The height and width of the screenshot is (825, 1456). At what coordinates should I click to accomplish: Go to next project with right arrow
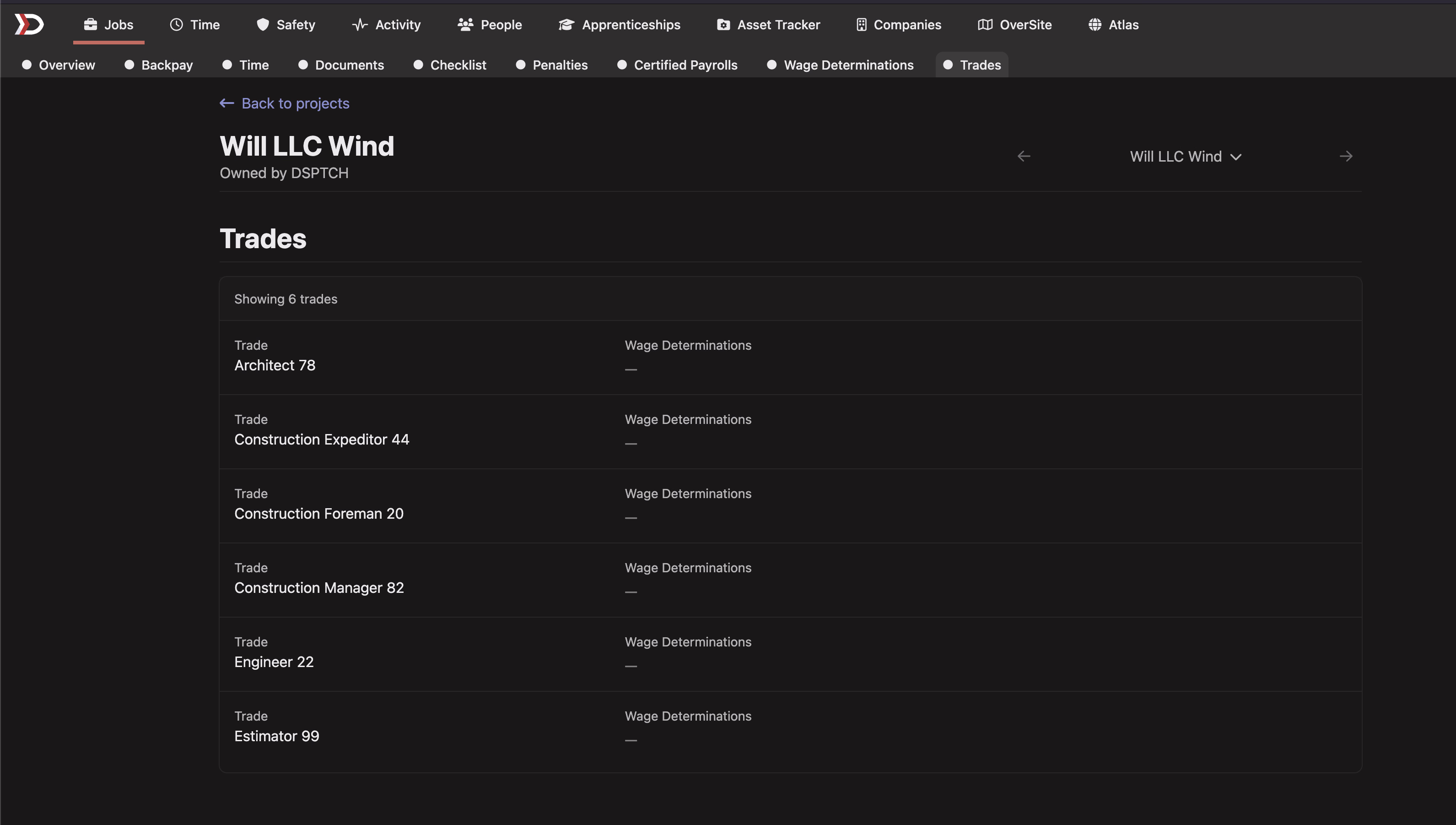pyautogui.click(x=1346, y=156)
